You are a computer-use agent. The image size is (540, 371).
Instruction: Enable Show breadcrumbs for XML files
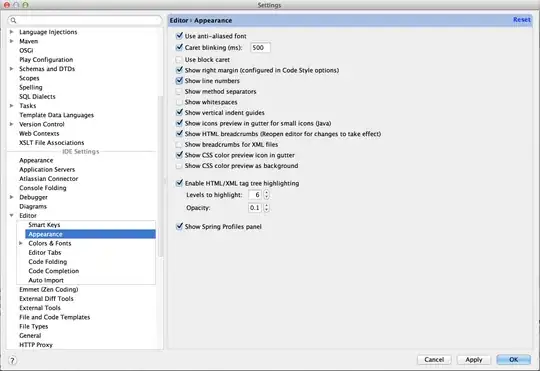point(179,145)
